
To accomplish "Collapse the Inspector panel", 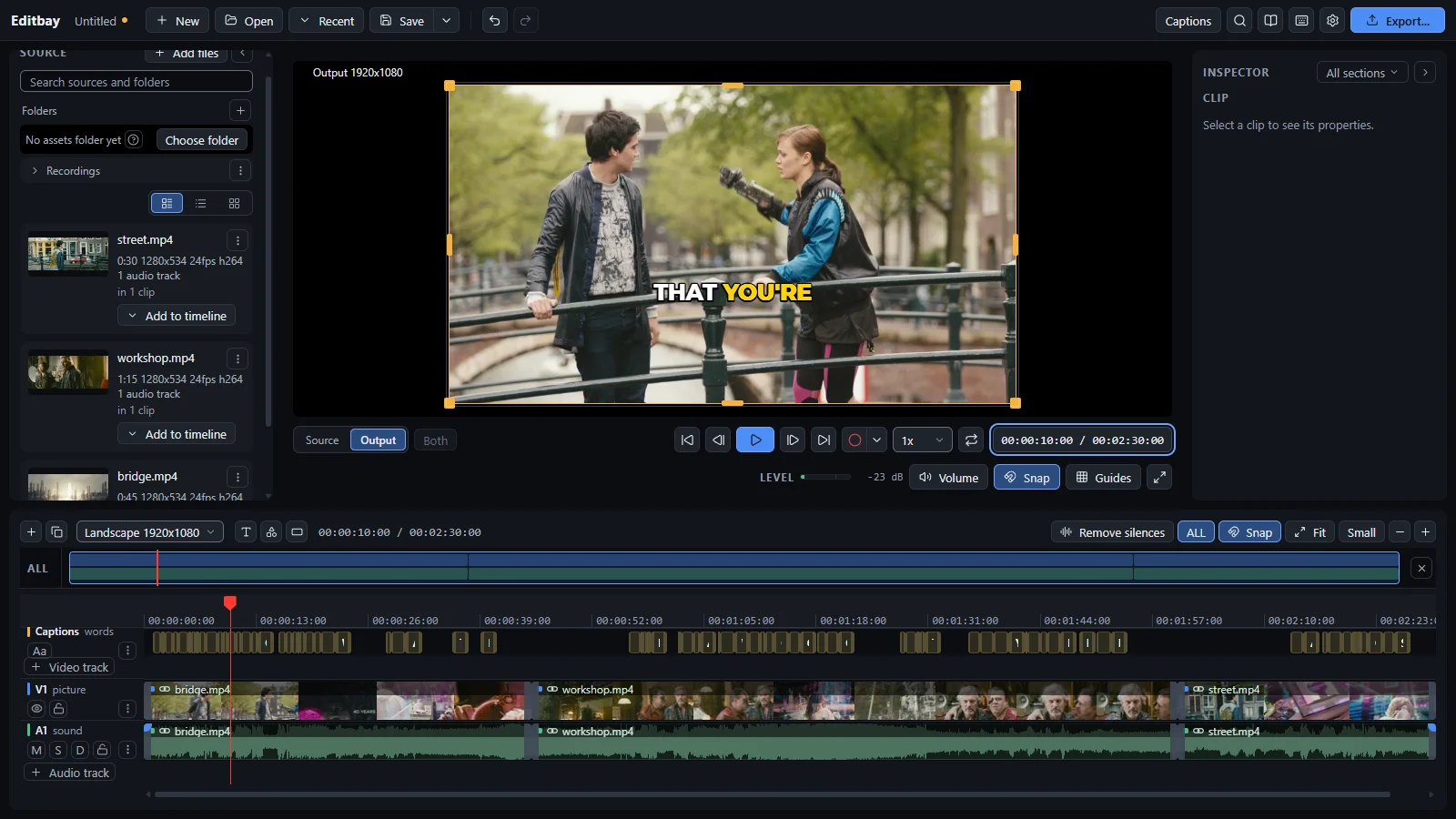I will click(1425, 73).
